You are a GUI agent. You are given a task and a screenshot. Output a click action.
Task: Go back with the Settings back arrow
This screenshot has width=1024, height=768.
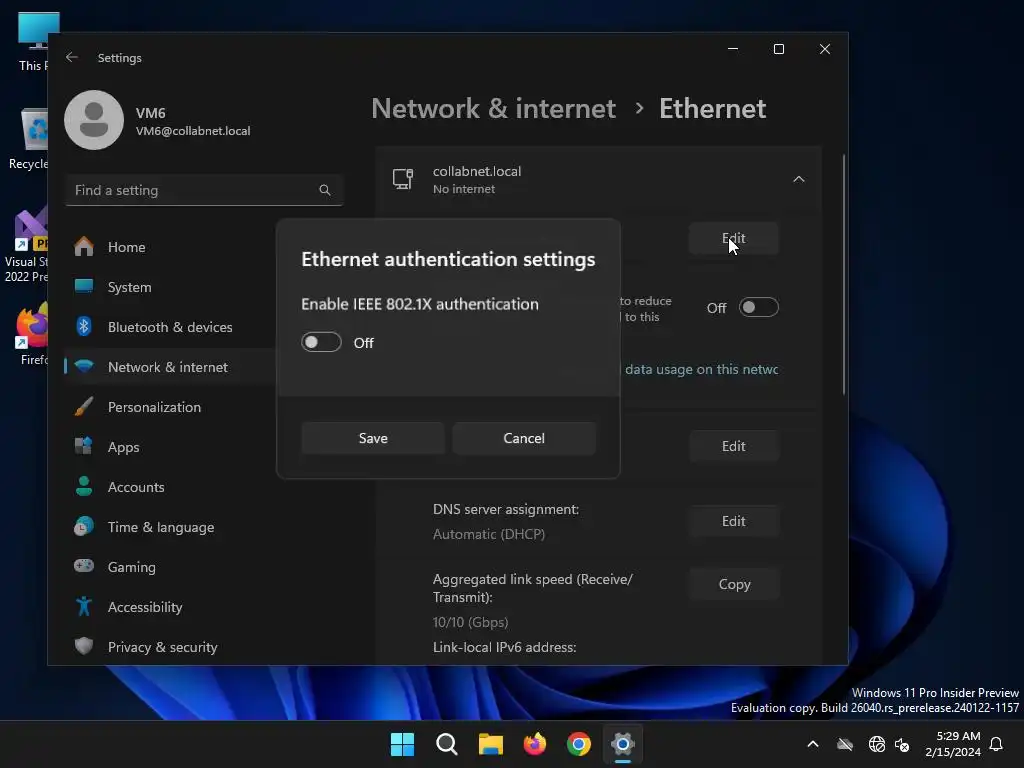[72, 57]
